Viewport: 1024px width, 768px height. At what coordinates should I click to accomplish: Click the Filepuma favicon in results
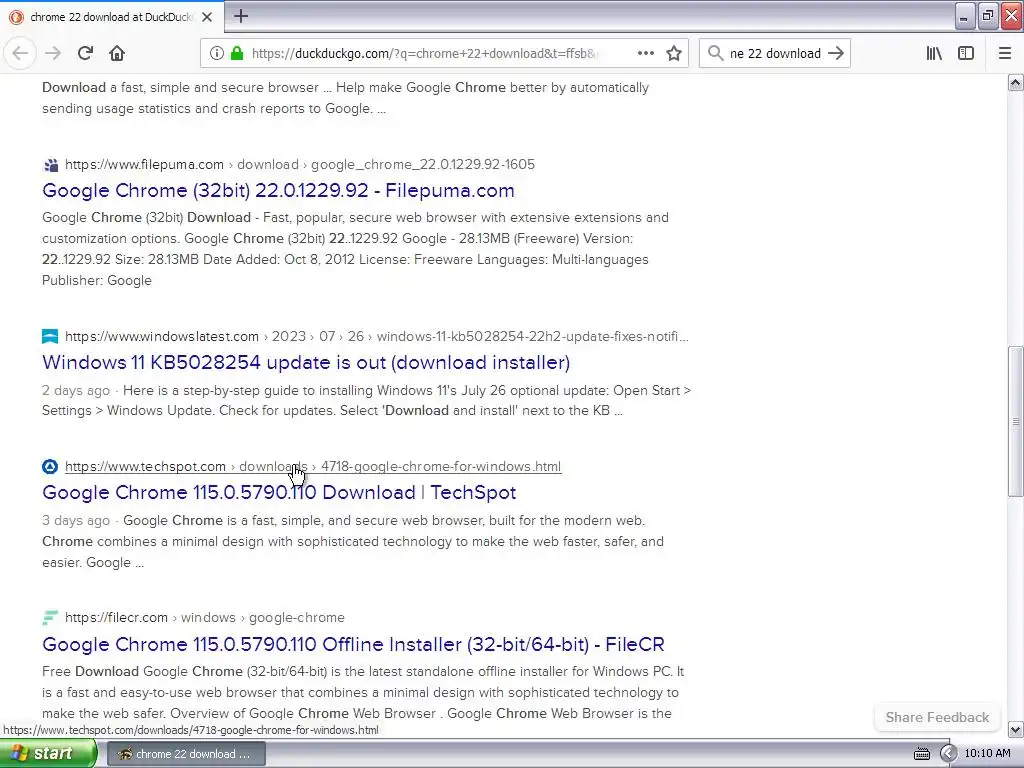click(x=50, y=165)
